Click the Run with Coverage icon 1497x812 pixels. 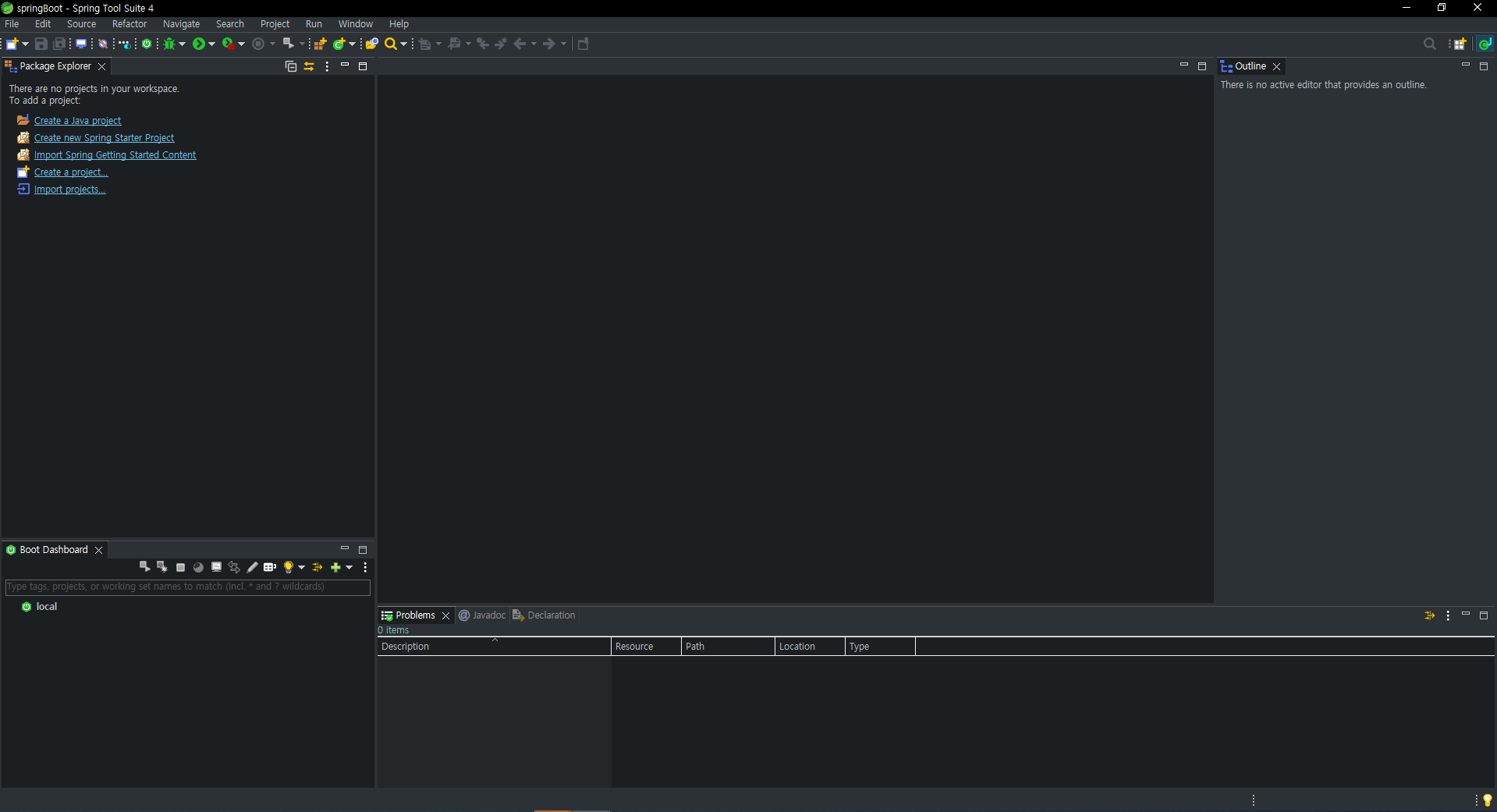[228, 44]
